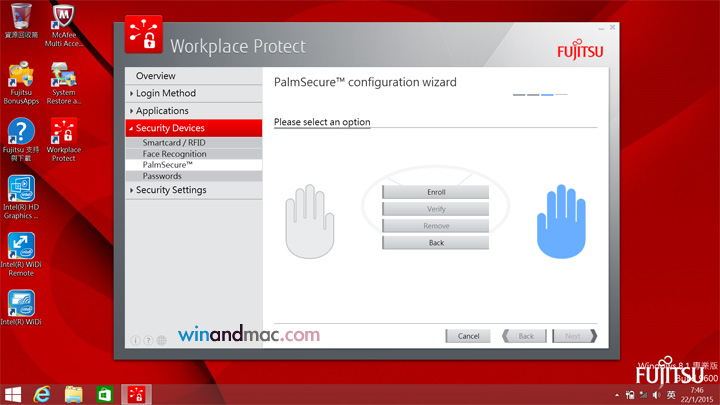This screenshot has height=405, width=720.
Task: Click the blue wizard progress step indicator
Action: click(x=547, y=95)
